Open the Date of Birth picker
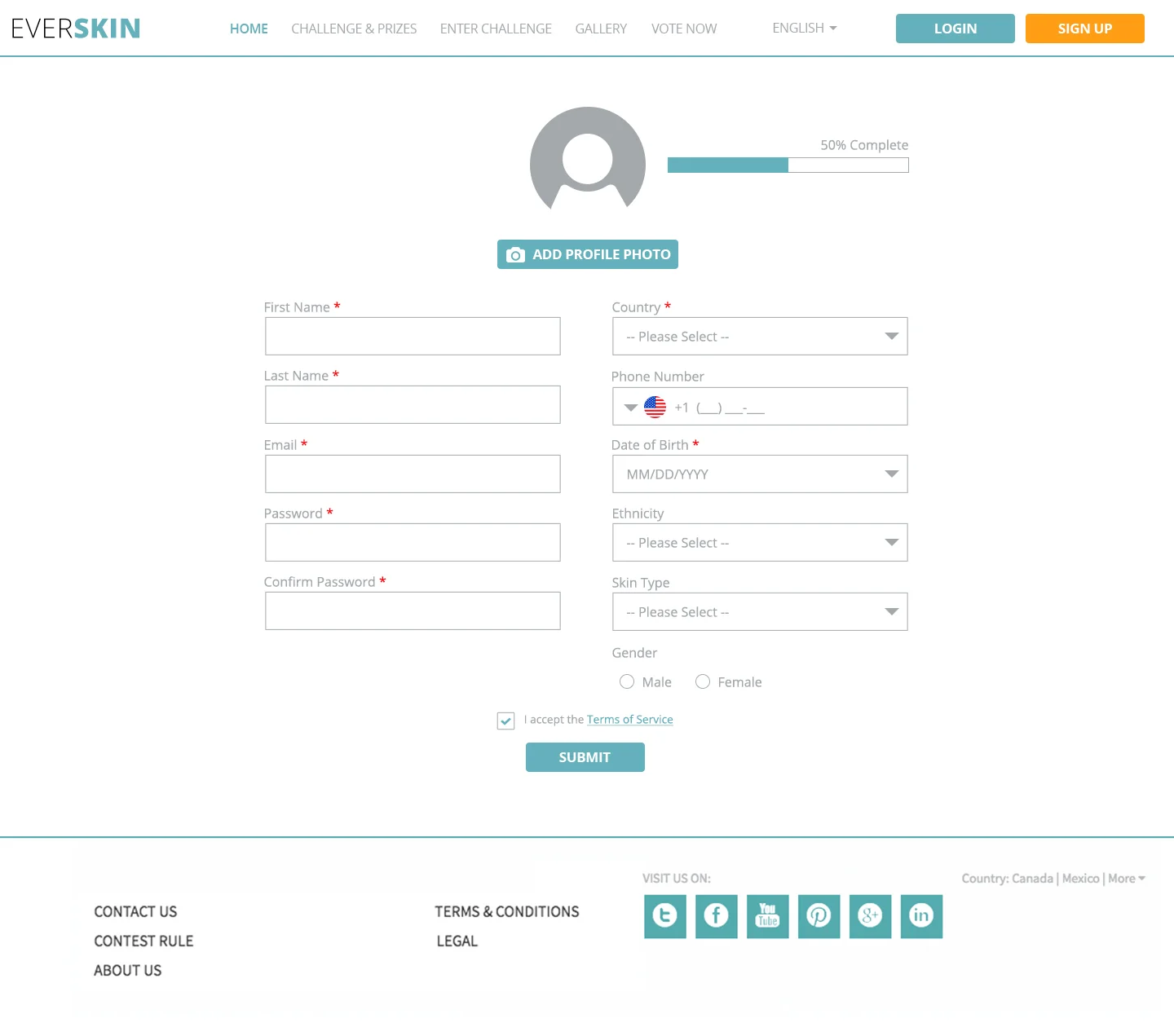 click(760, 474)
